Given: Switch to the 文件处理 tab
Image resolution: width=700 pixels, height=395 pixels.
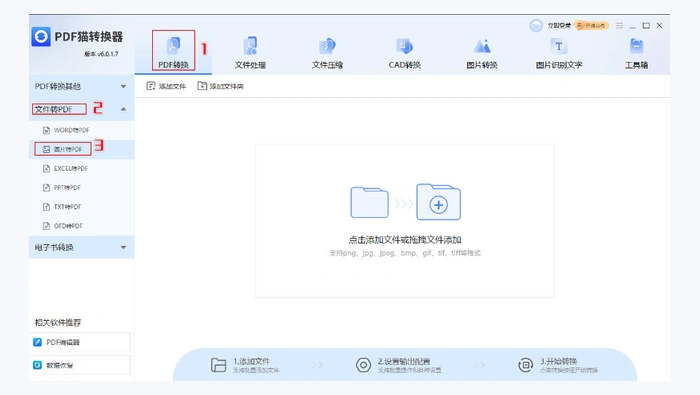Looking at the screenshot, I should (x=250, y=52).
